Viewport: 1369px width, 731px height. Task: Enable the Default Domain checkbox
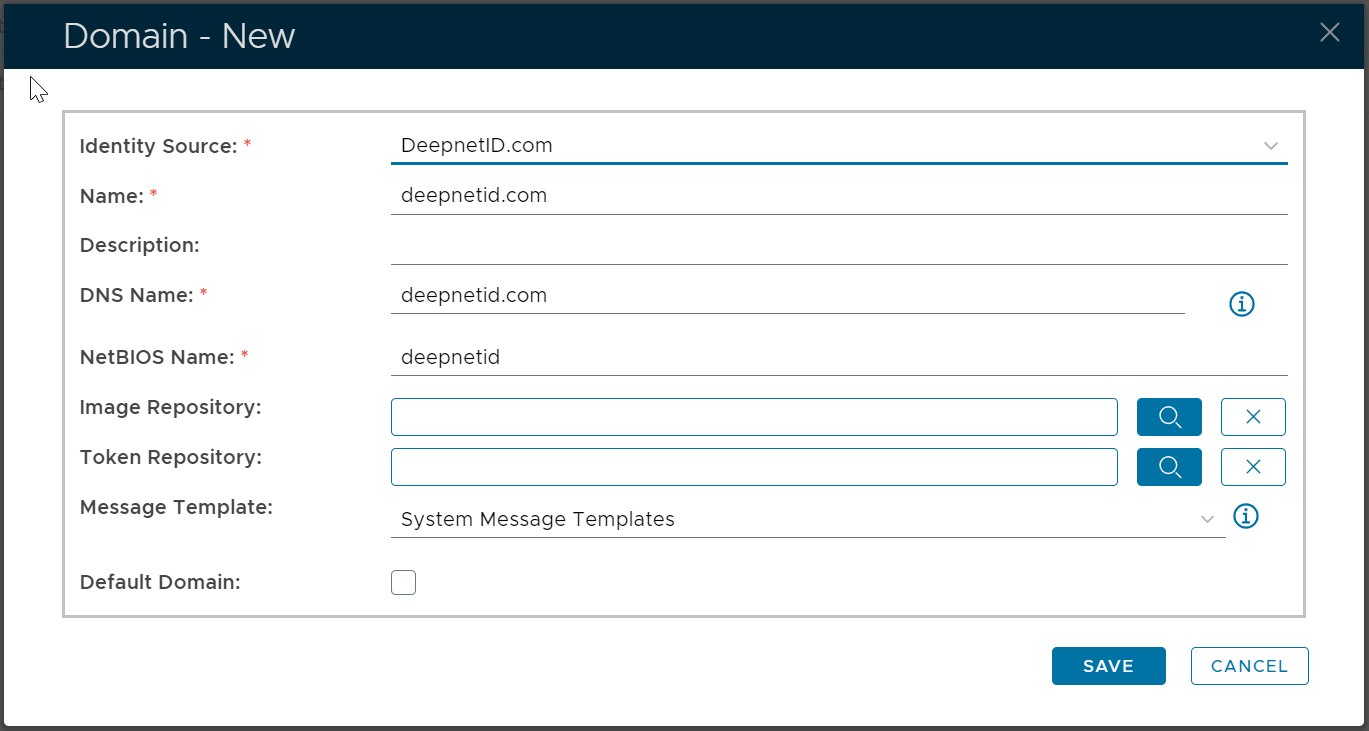(403, 582)
